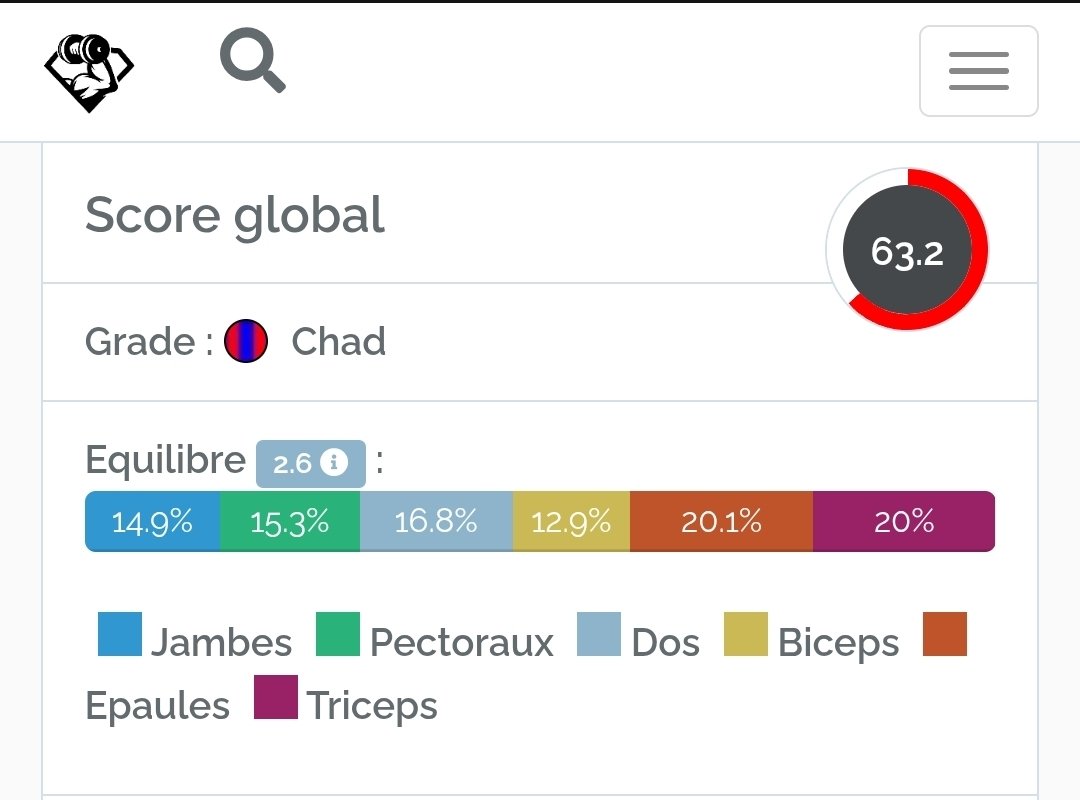Image resolution: width=1080 pixels, height=800 pixels.
Task: Select the 12.9% yellow bar segment
Action: 571,521
